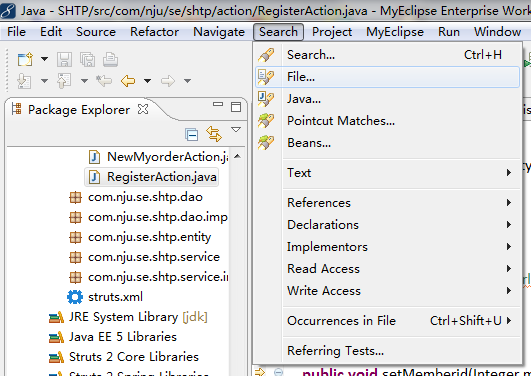Open the Back history dropdown arrow

click(x=147, y=81)
